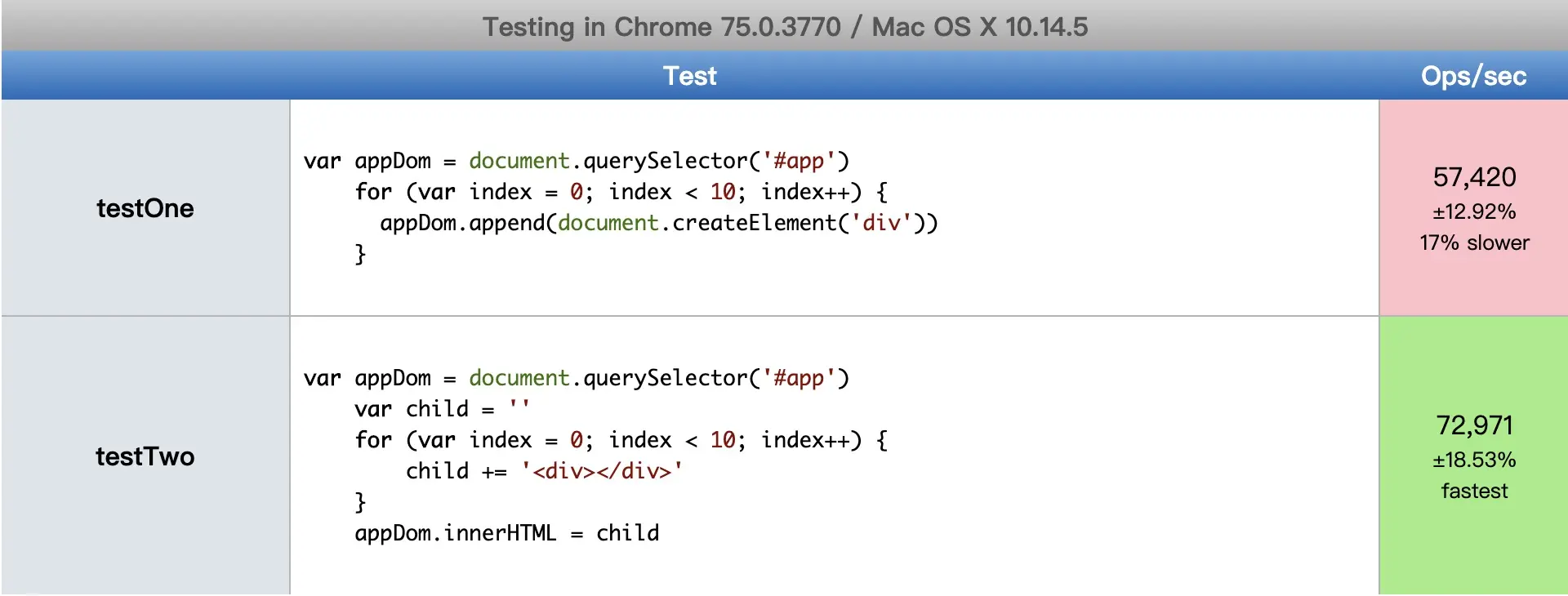The image size is (1568, 596).
Task: Click testTwo's querySelector('#app') code line
Action: click(x=577, y=378)
